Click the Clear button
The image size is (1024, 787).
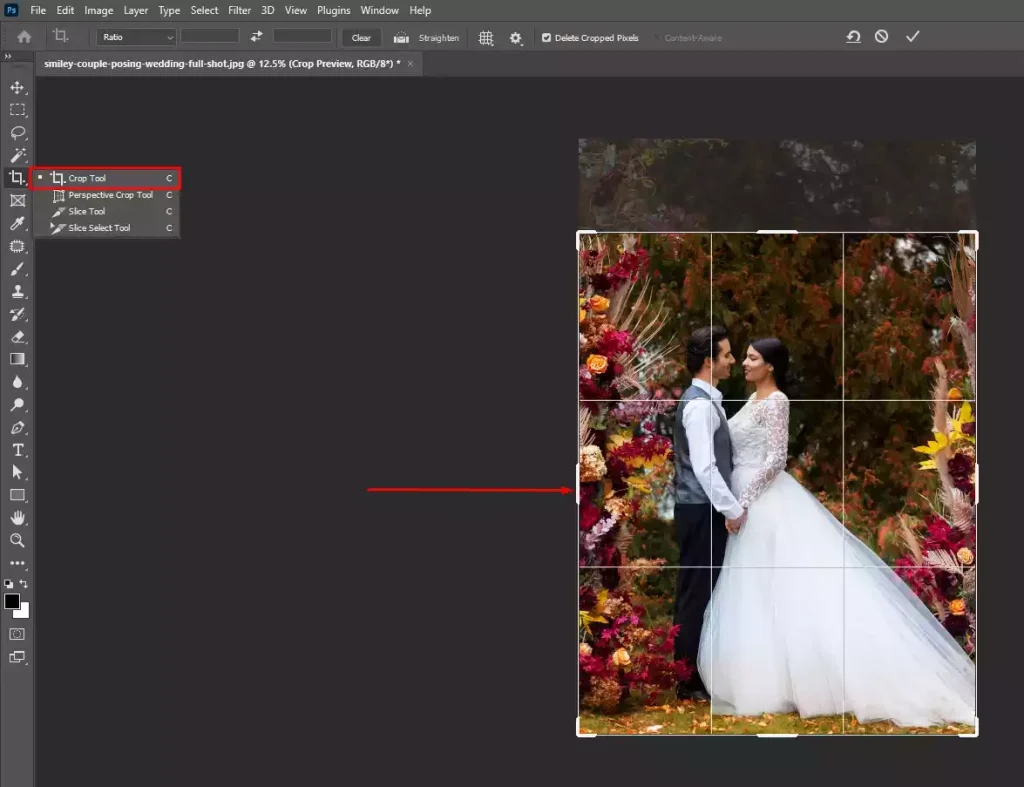tap(360, 36)
